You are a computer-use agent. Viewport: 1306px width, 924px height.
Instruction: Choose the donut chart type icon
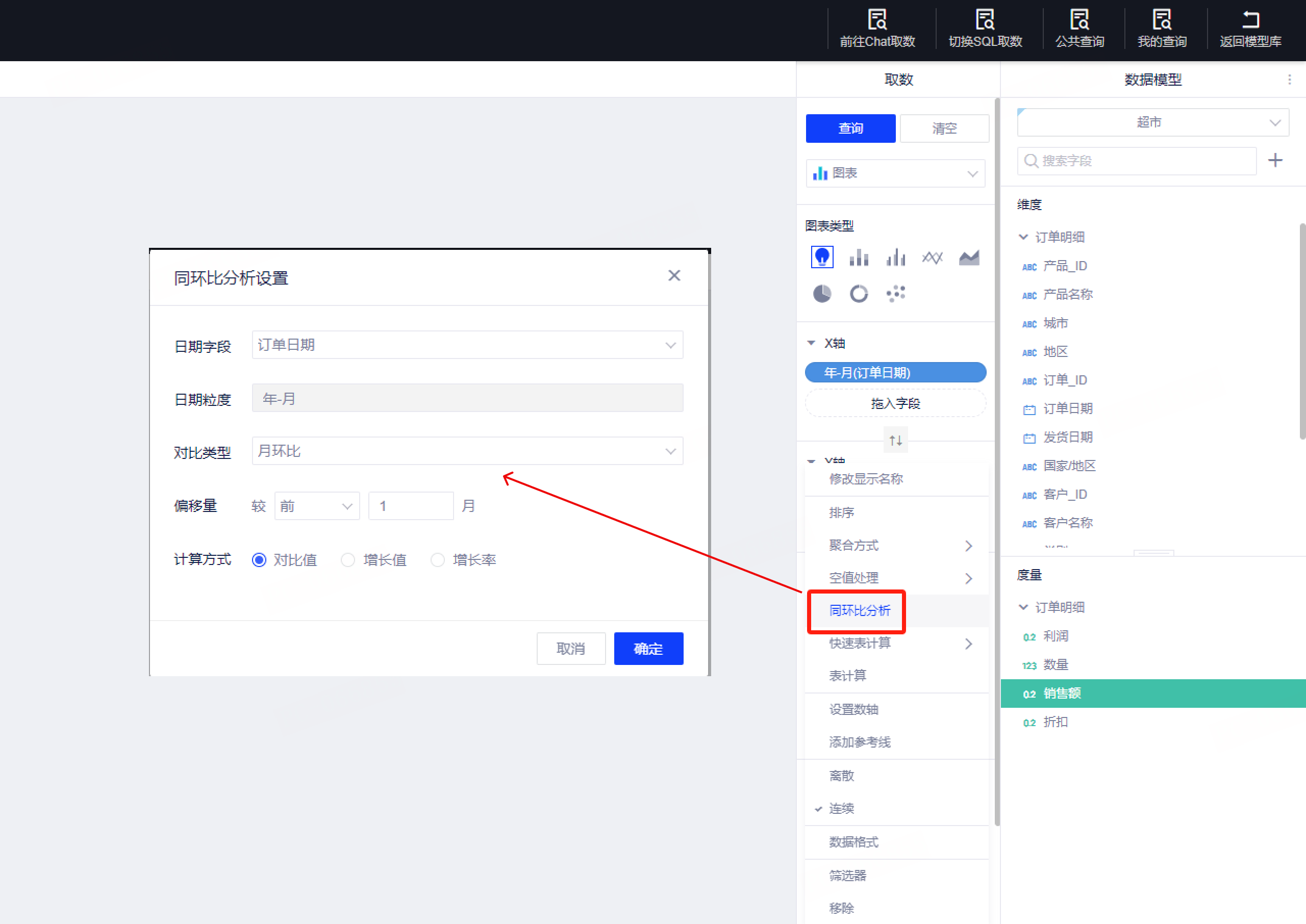(859, 294)
